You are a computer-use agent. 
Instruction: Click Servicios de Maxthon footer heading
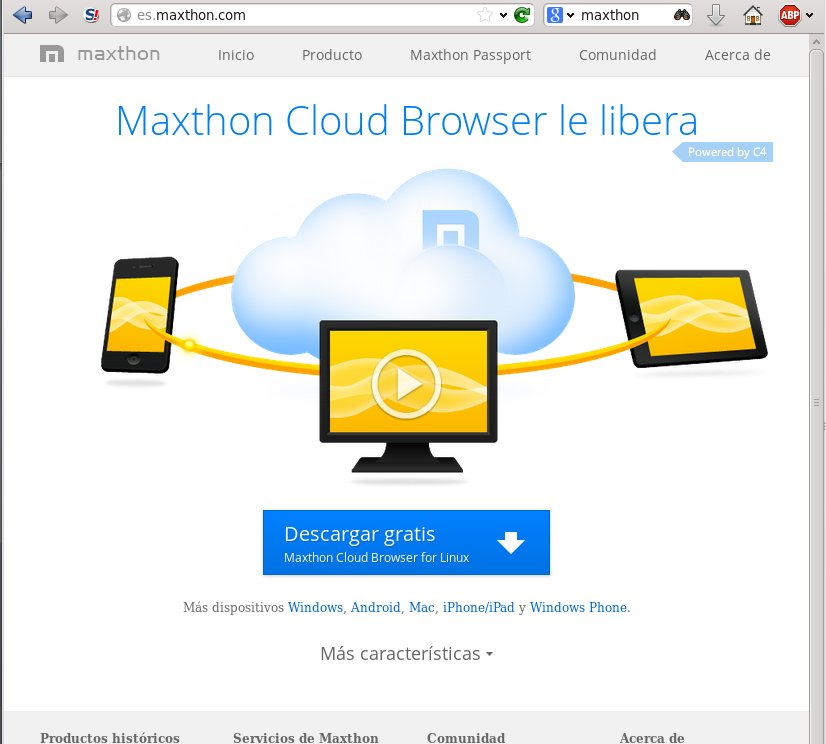(x=306, y=737)
